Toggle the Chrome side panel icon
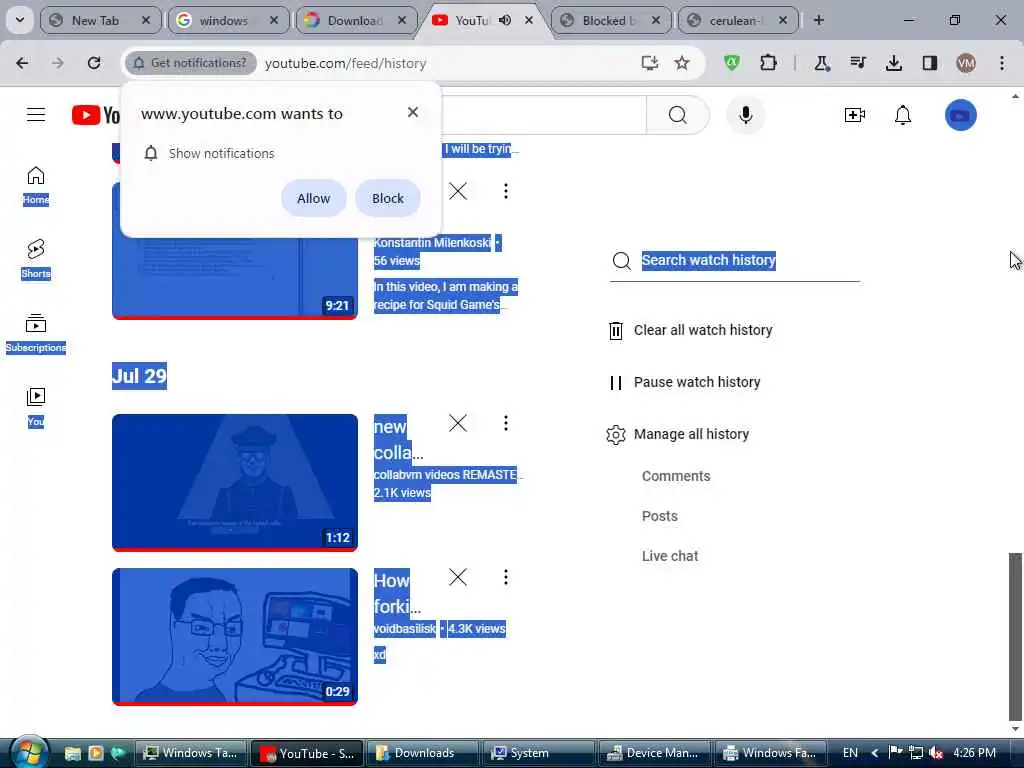Viewport: 1024px width, 768px height. (x=930, y=63)
